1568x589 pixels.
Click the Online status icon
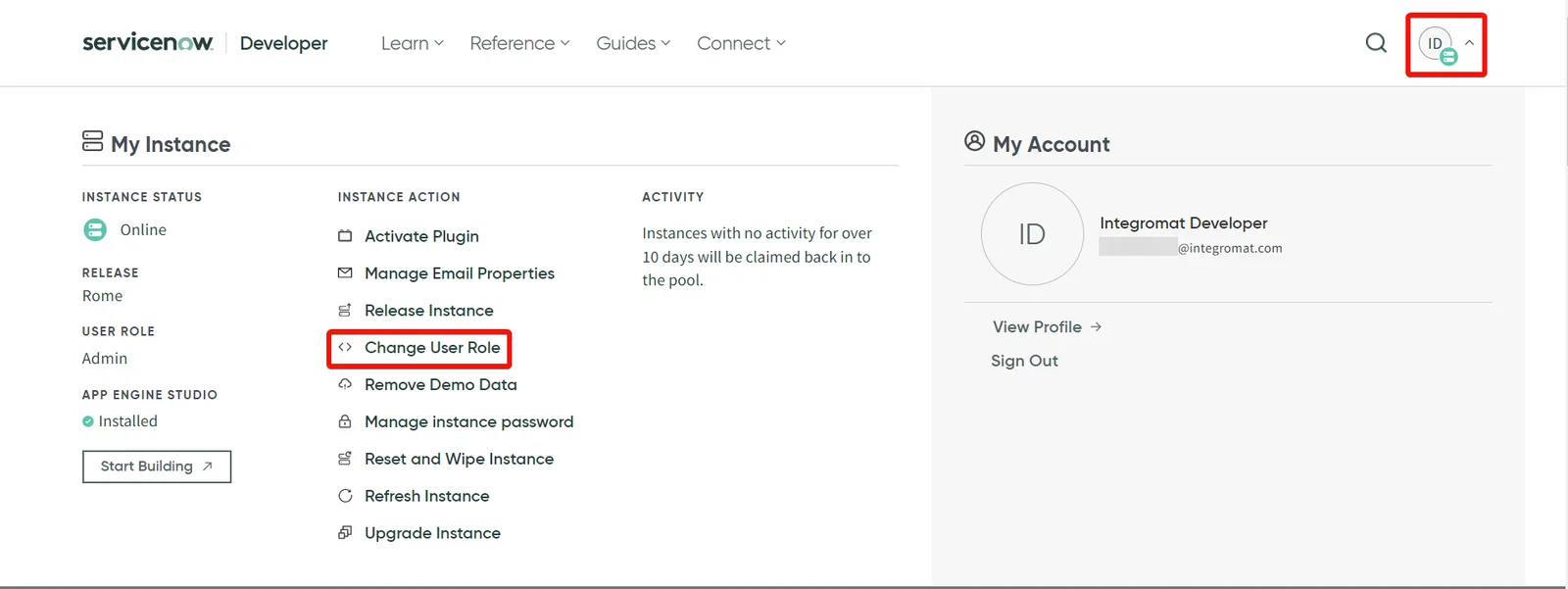pos(95,229)
